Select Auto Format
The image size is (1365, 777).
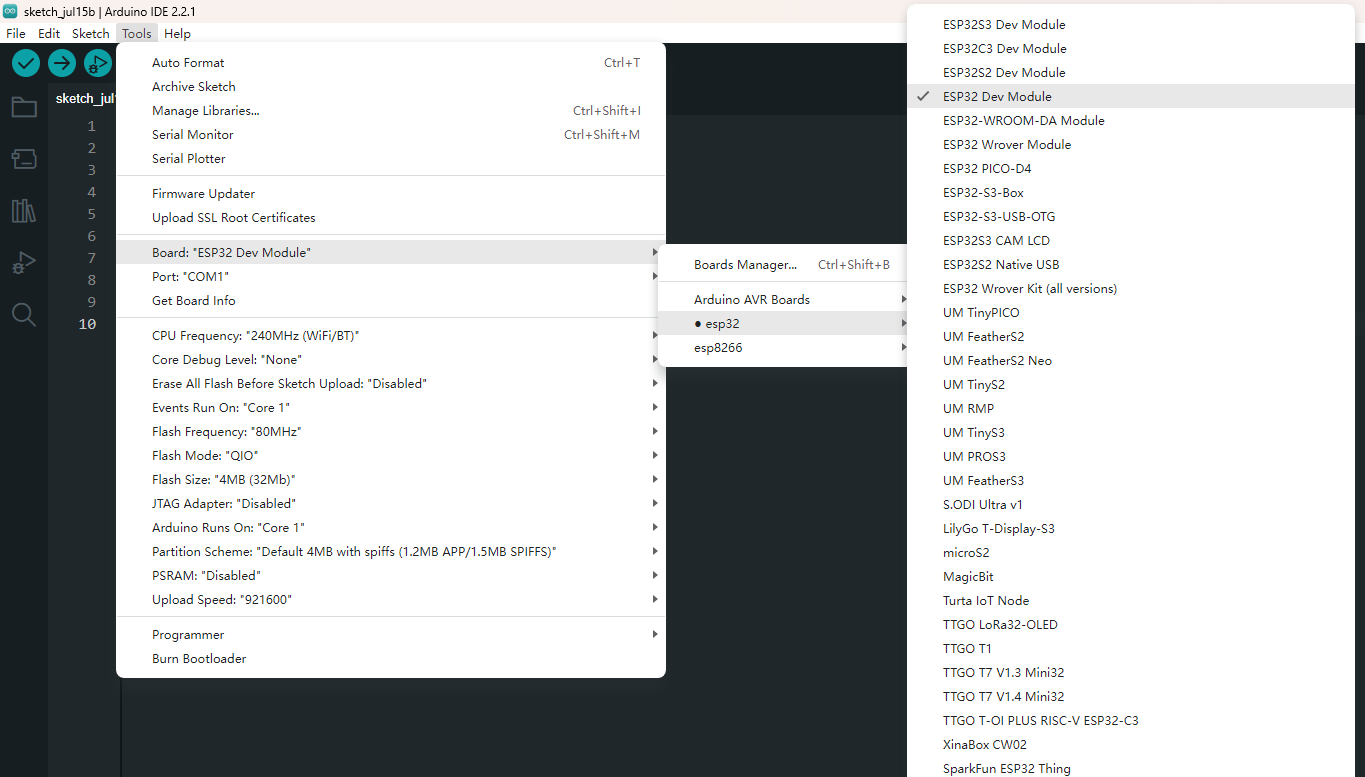(x=391, y=63)
